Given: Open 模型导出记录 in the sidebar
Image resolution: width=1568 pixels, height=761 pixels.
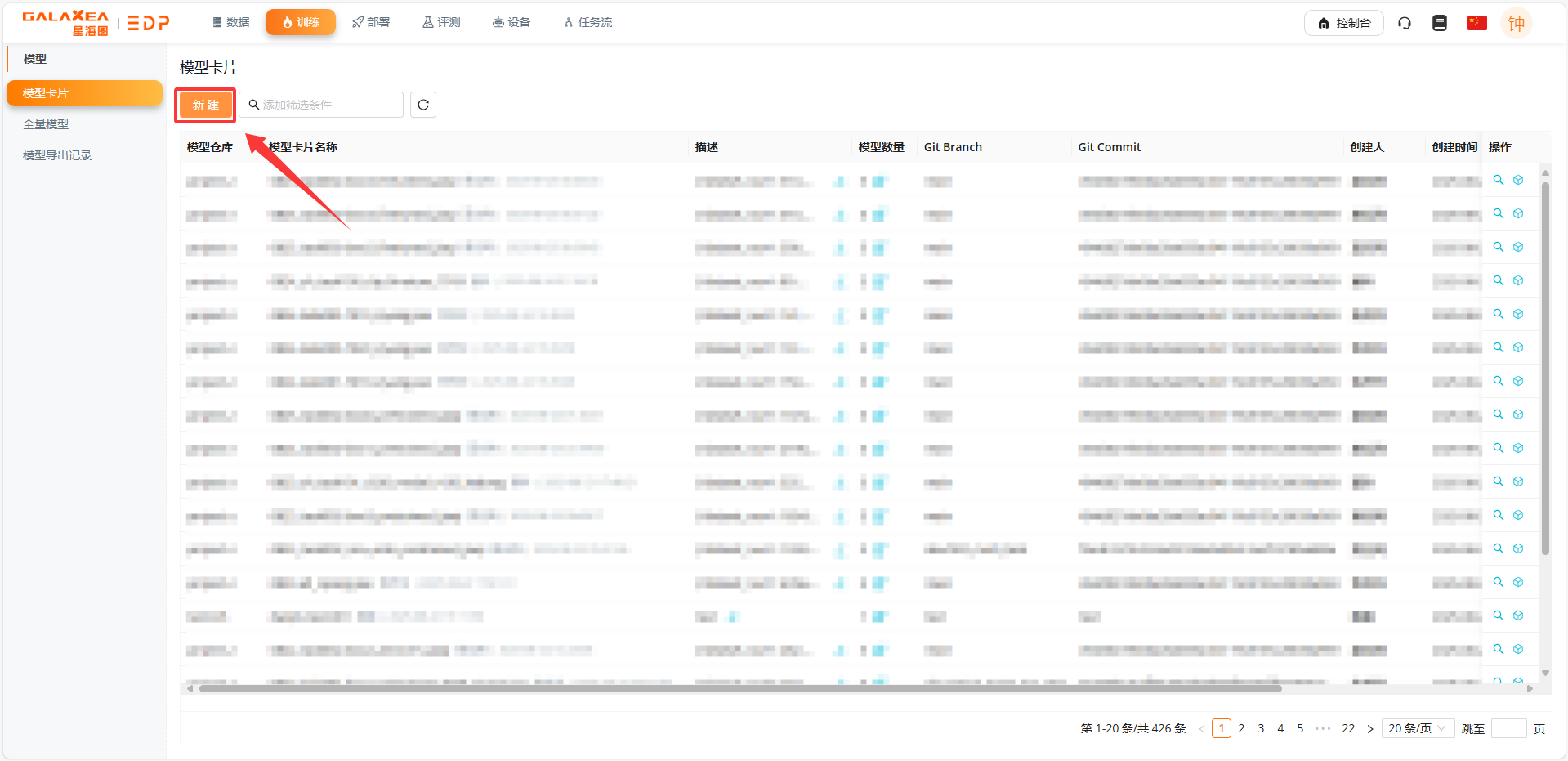Looking at the screenshot, I should coord(57,155).
